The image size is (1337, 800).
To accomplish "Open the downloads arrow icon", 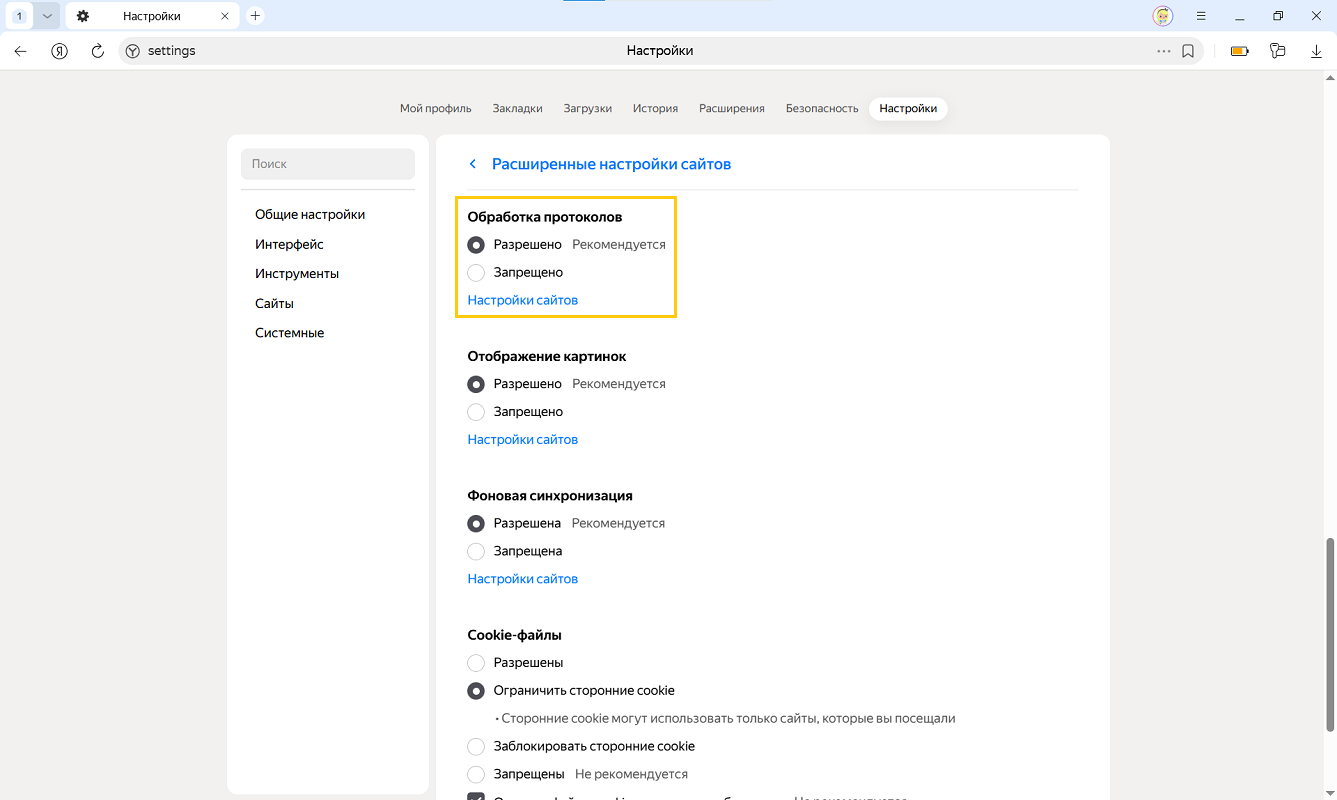I will coord(1316,51).
